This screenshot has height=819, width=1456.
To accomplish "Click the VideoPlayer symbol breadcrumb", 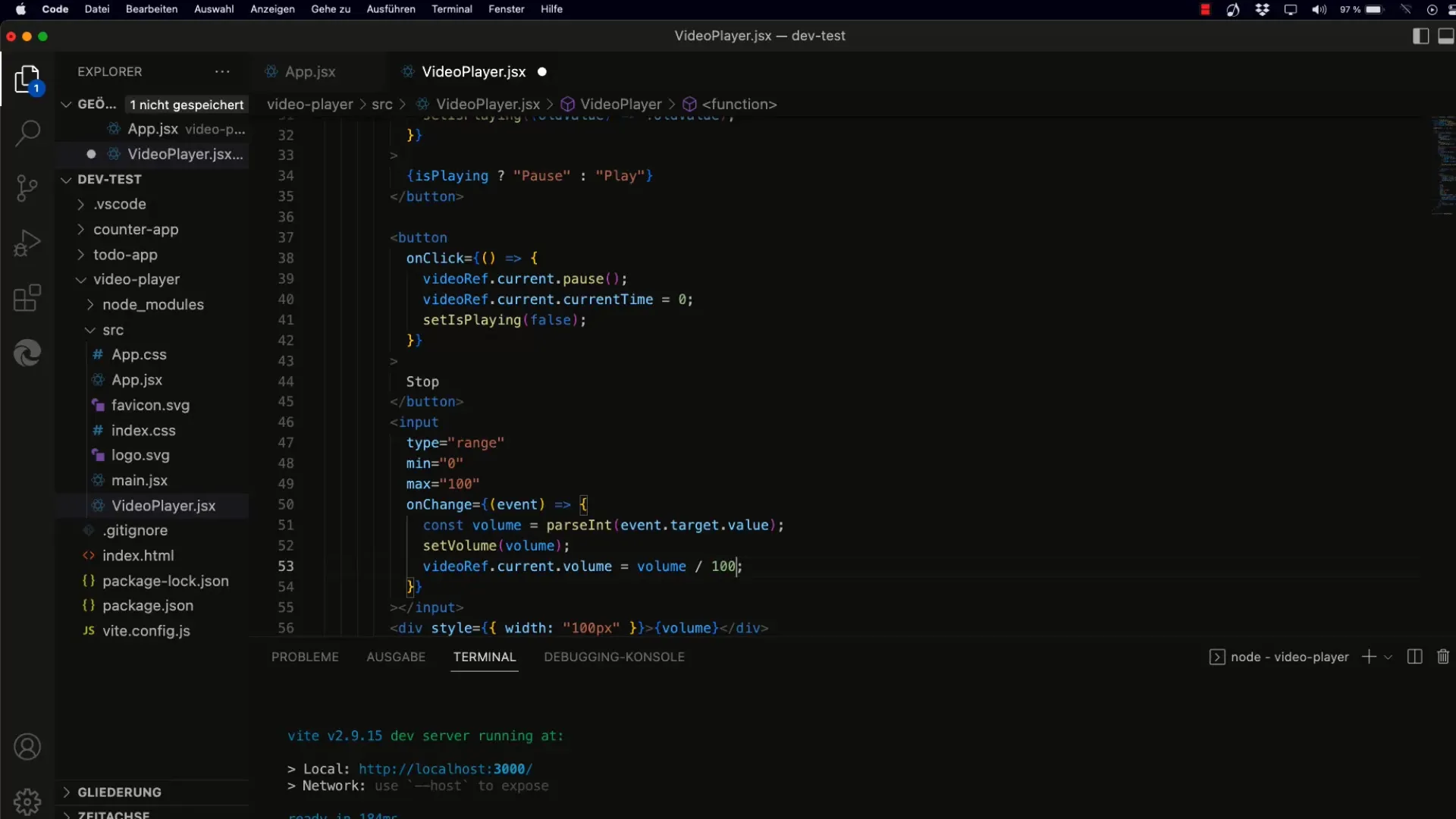I will pyautogui.click(x=611, y=104).
